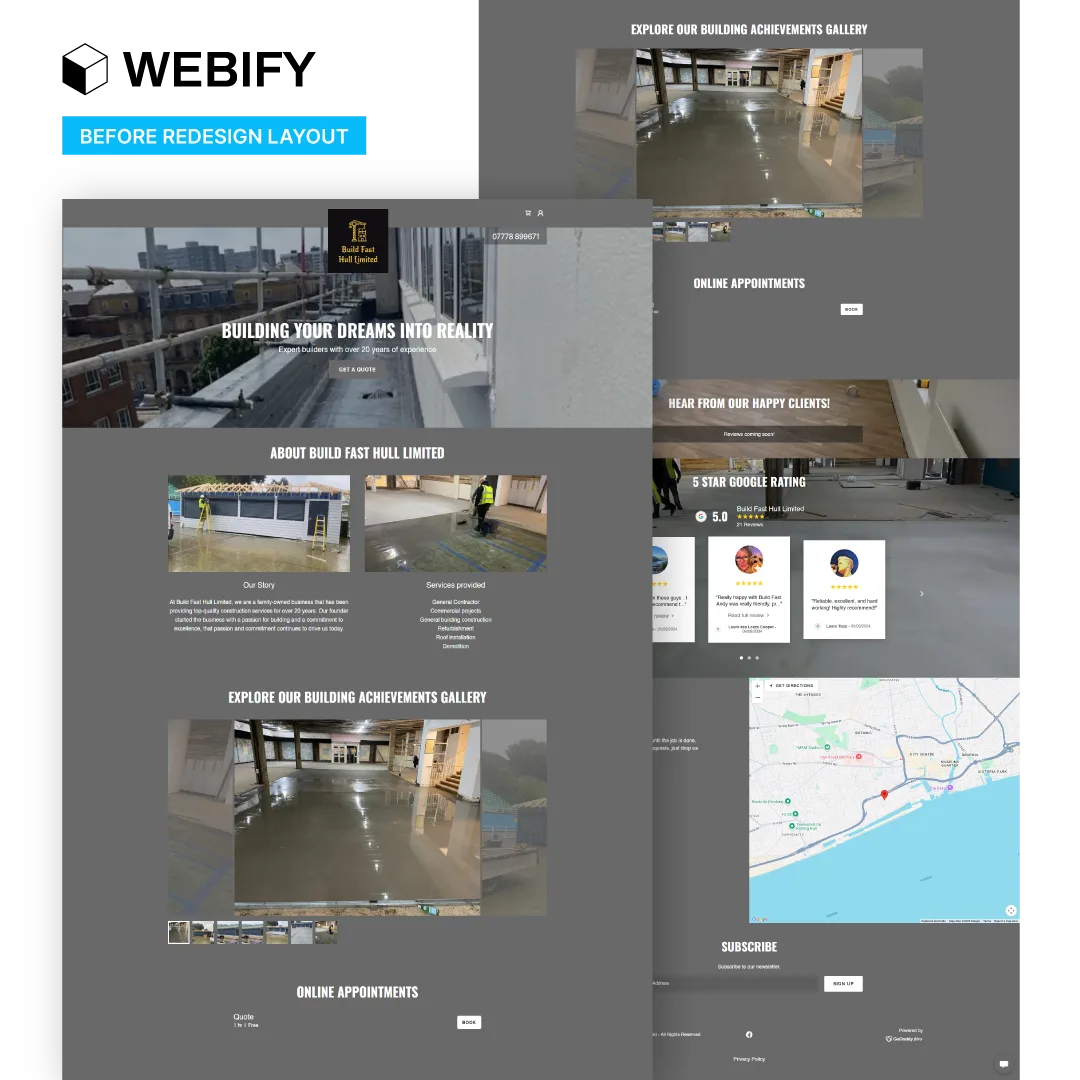Zoom out on the map
This screenshot has height=1080, width=1080.
pyautogui.click(x=758, y=697)
